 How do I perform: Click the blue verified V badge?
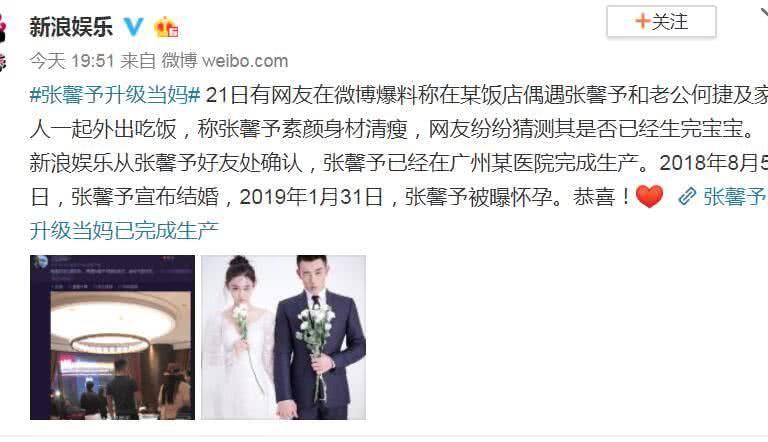(x=133, y=26)
